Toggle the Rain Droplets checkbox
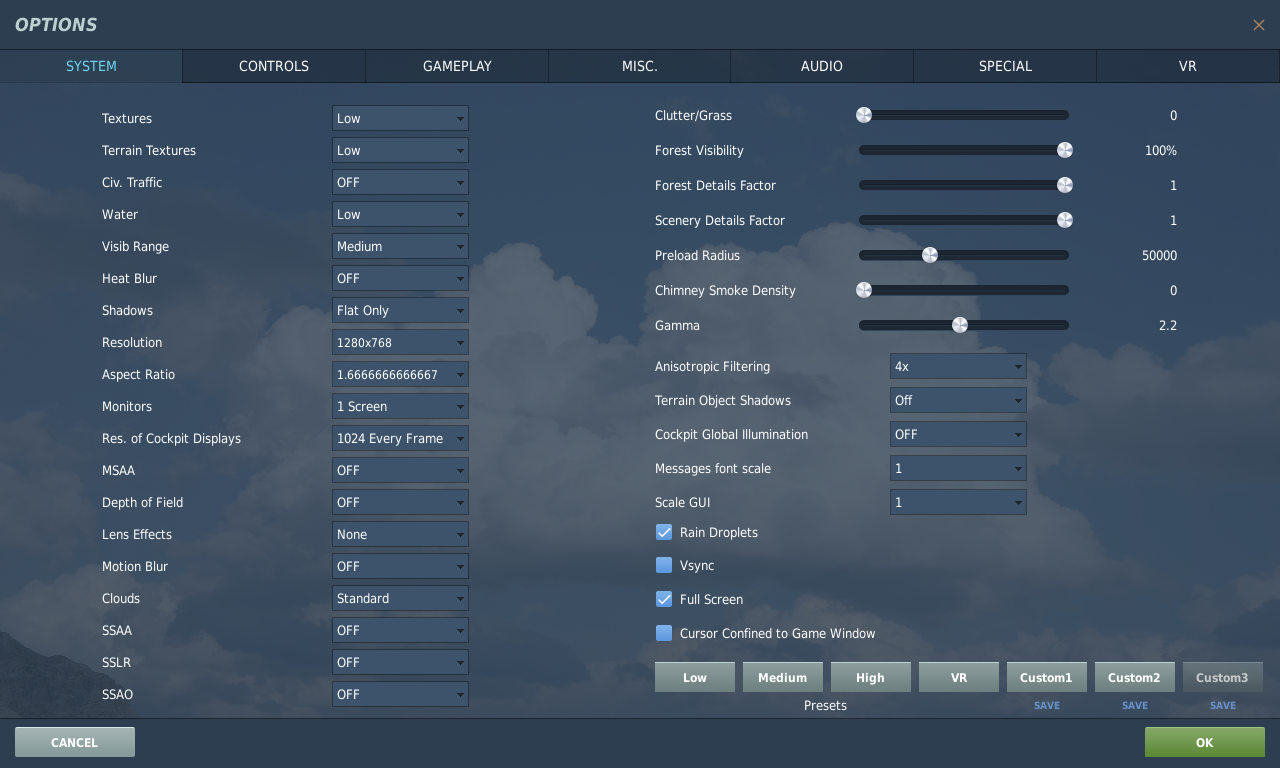The image size is (1280, 768). pos(664,532)
